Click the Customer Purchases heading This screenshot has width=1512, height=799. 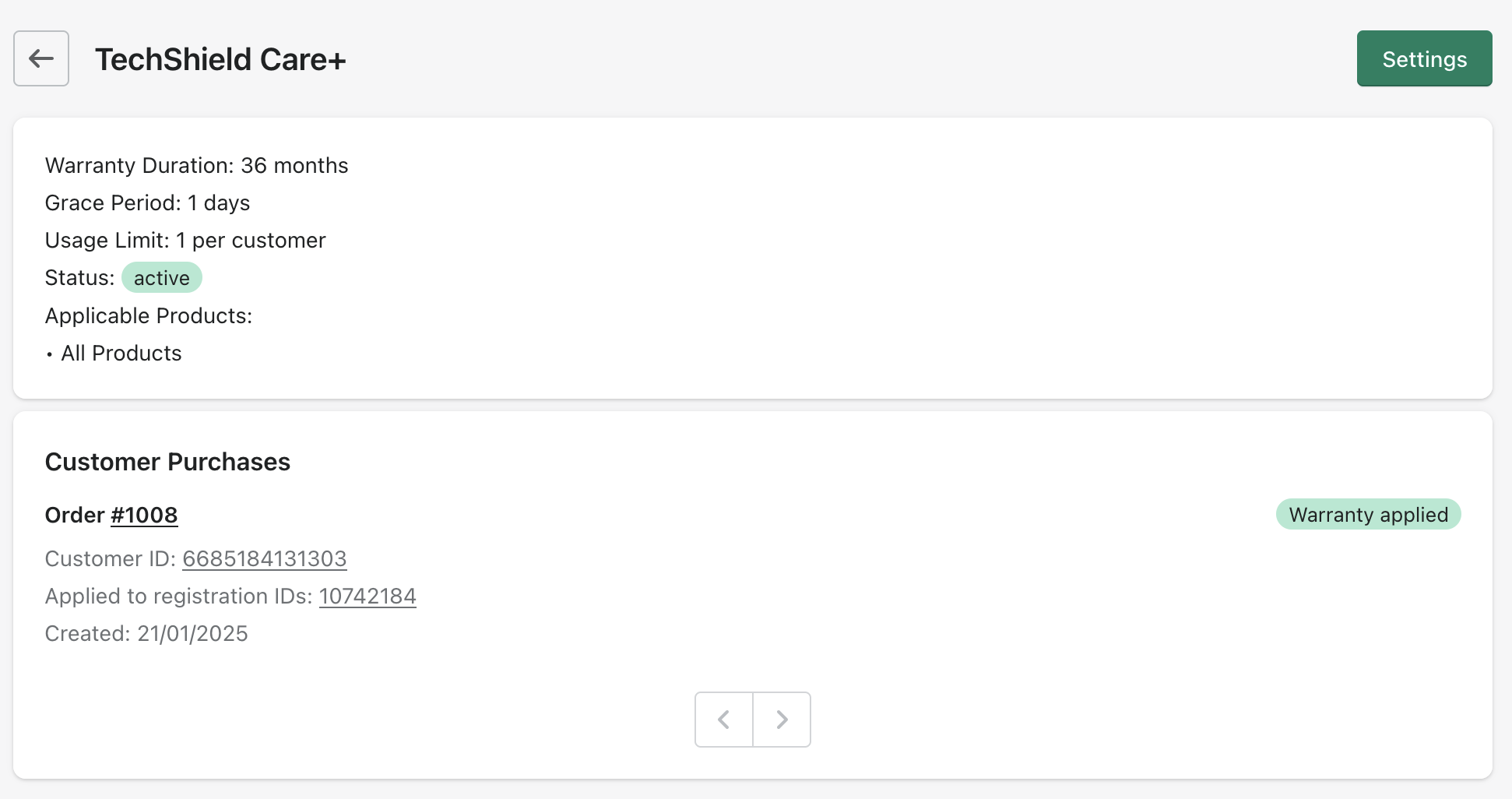(167, 462)
